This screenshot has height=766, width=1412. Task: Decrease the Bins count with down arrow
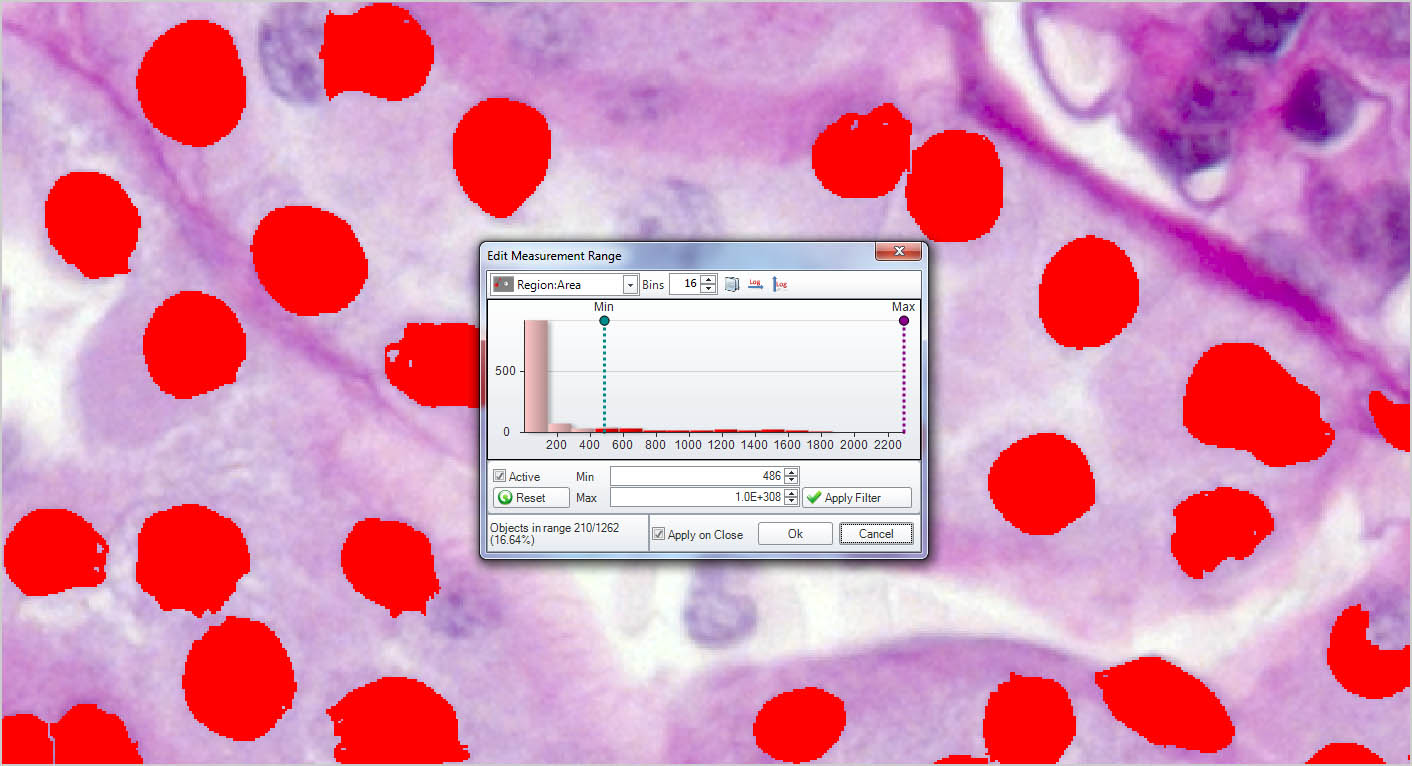tap(709, 289)
